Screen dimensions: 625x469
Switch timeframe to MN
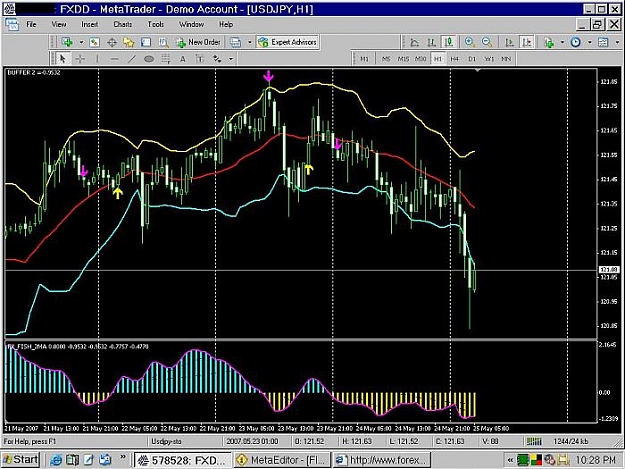coord(506,59)
